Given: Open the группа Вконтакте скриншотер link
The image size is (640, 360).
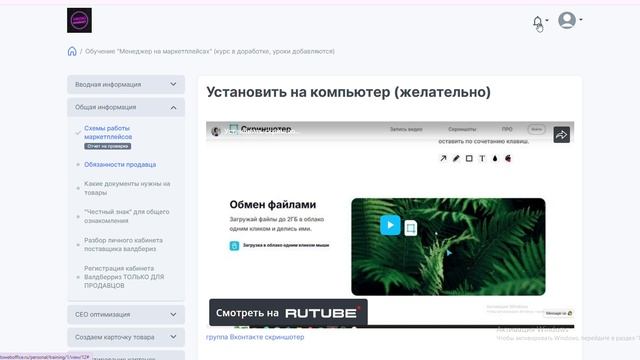Looking at the screenshot, I should pyautogui.click(x=255, y=337).
